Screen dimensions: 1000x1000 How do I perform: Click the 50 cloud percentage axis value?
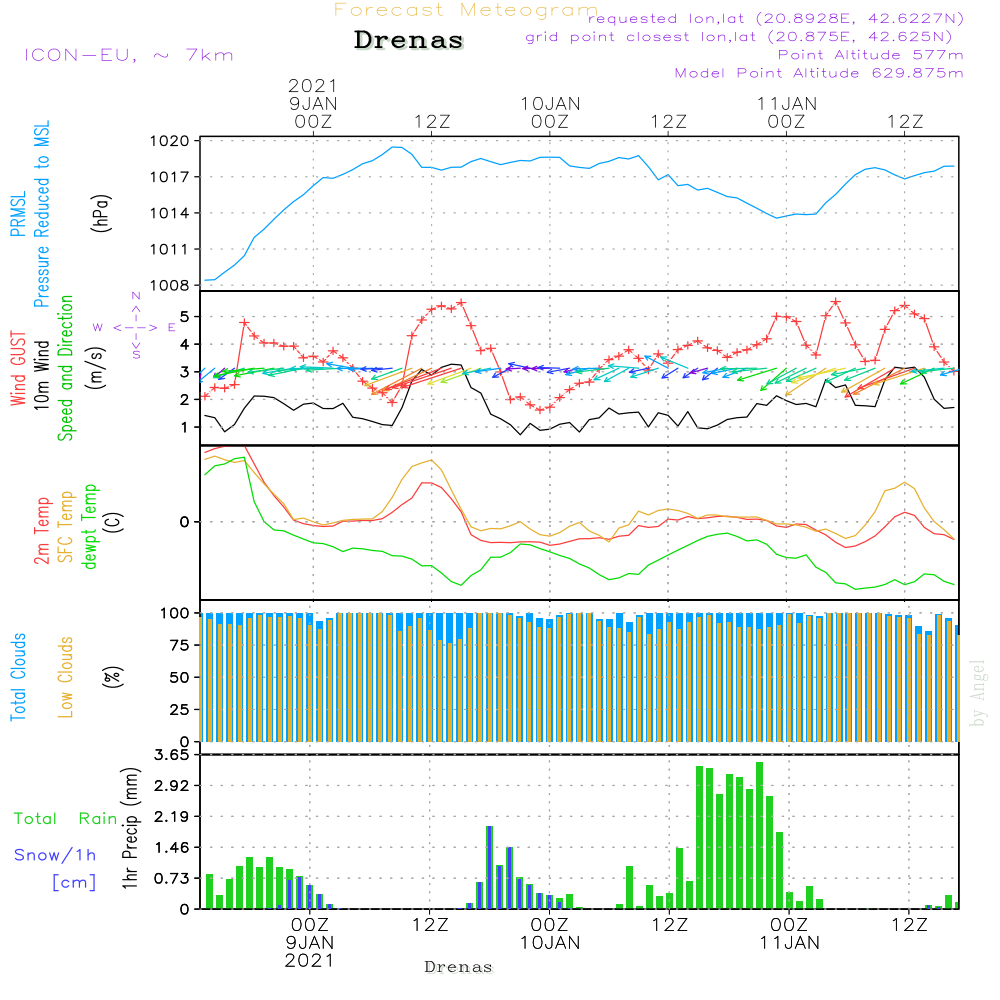click(179, 677)
